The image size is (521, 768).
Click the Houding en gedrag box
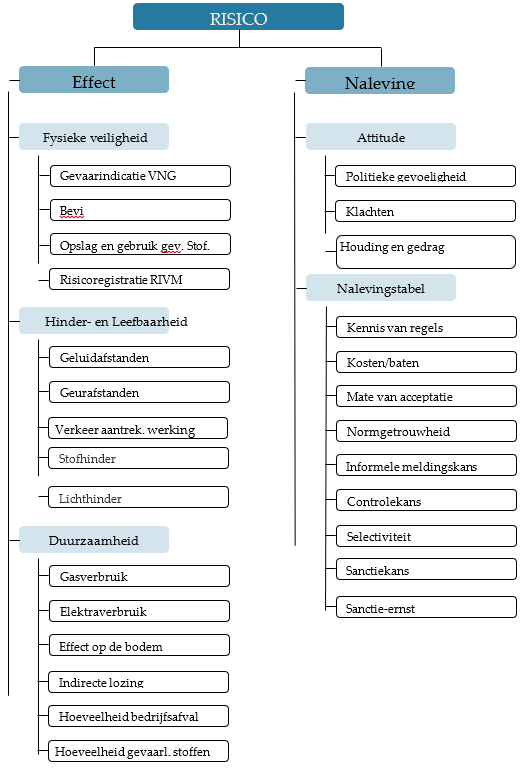tap(426, 252)
